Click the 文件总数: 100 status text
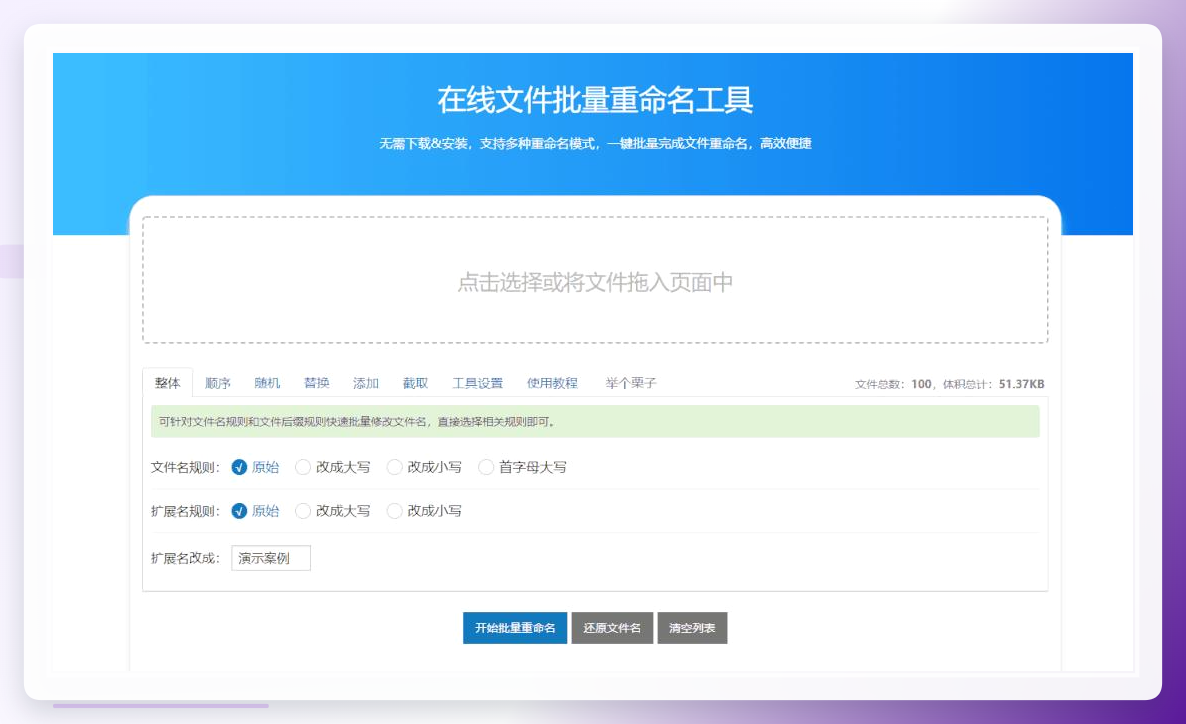1186x724 pixels. point(893,384)
